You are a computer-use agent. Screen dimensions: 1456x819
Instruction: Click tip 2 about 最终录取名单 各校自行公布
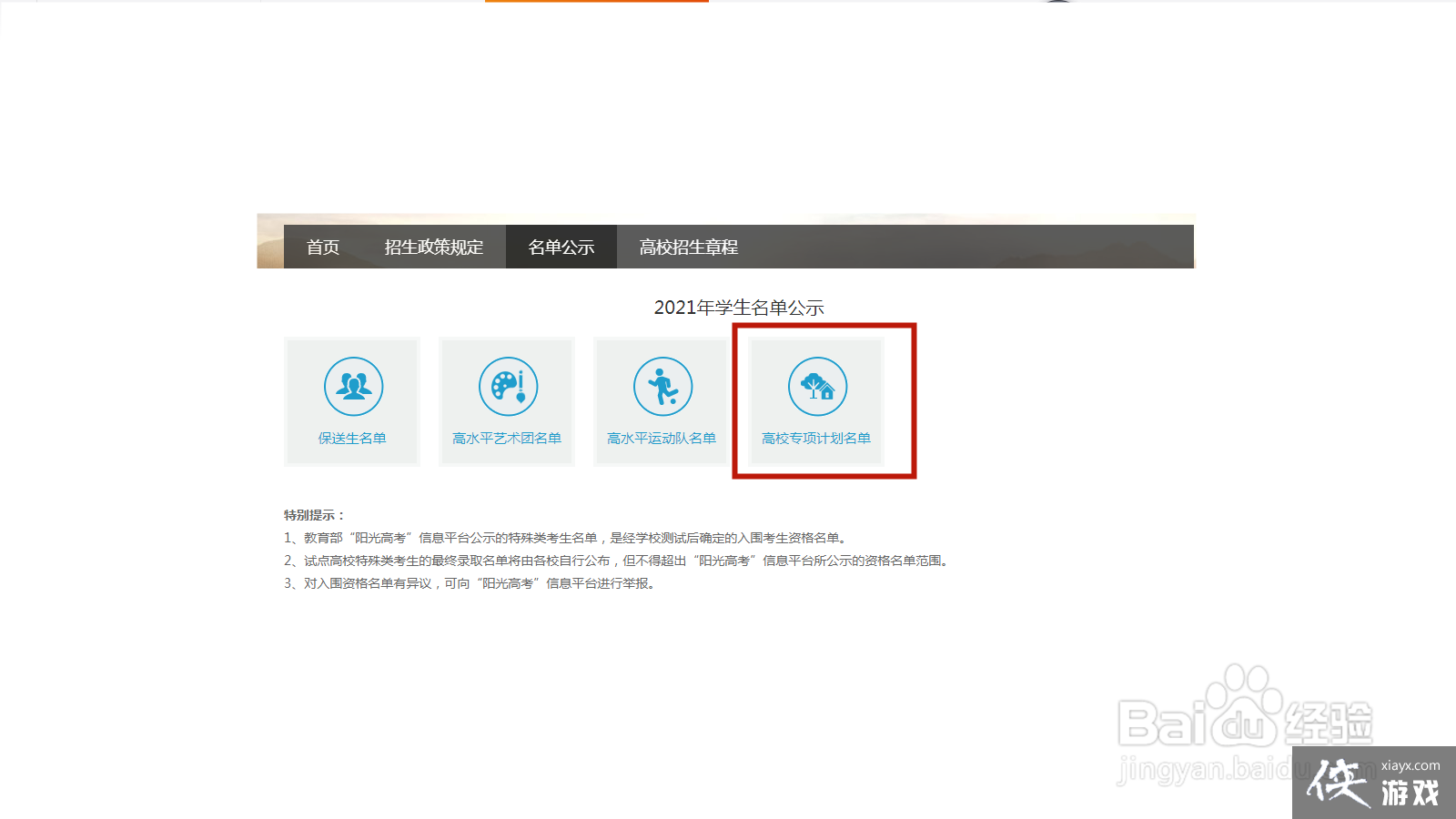[x=618, y=561]
